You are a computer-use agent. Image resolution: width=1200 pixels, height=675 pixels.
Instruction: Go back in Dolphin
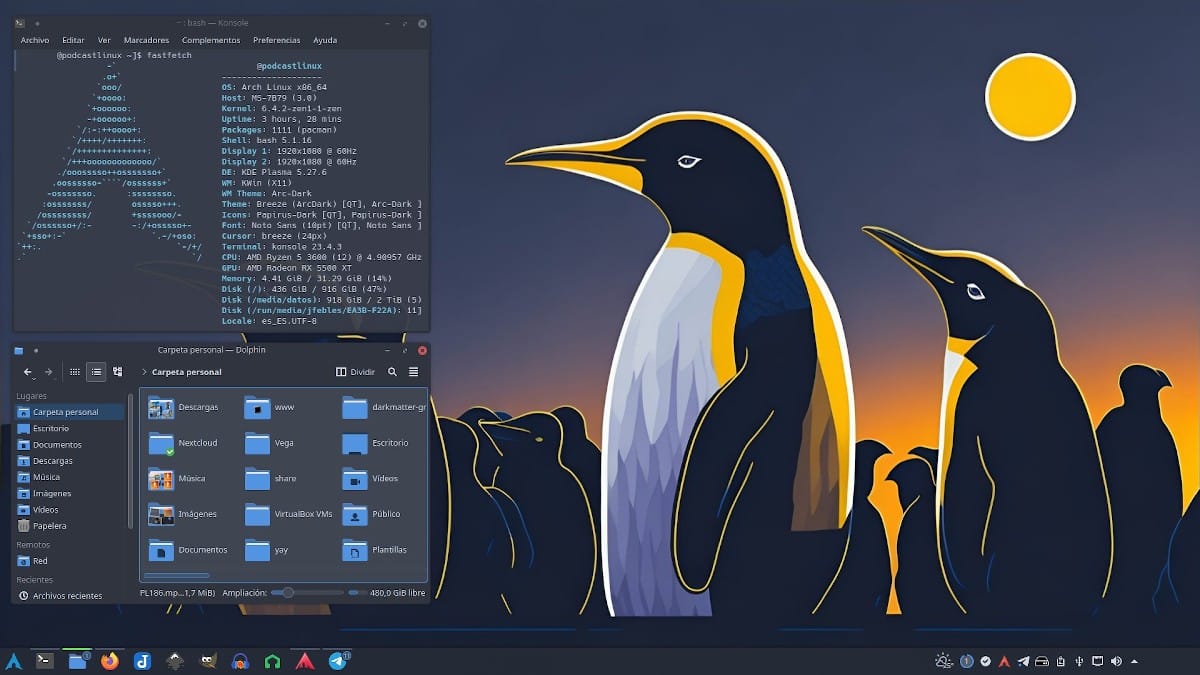tap(28, 372)
